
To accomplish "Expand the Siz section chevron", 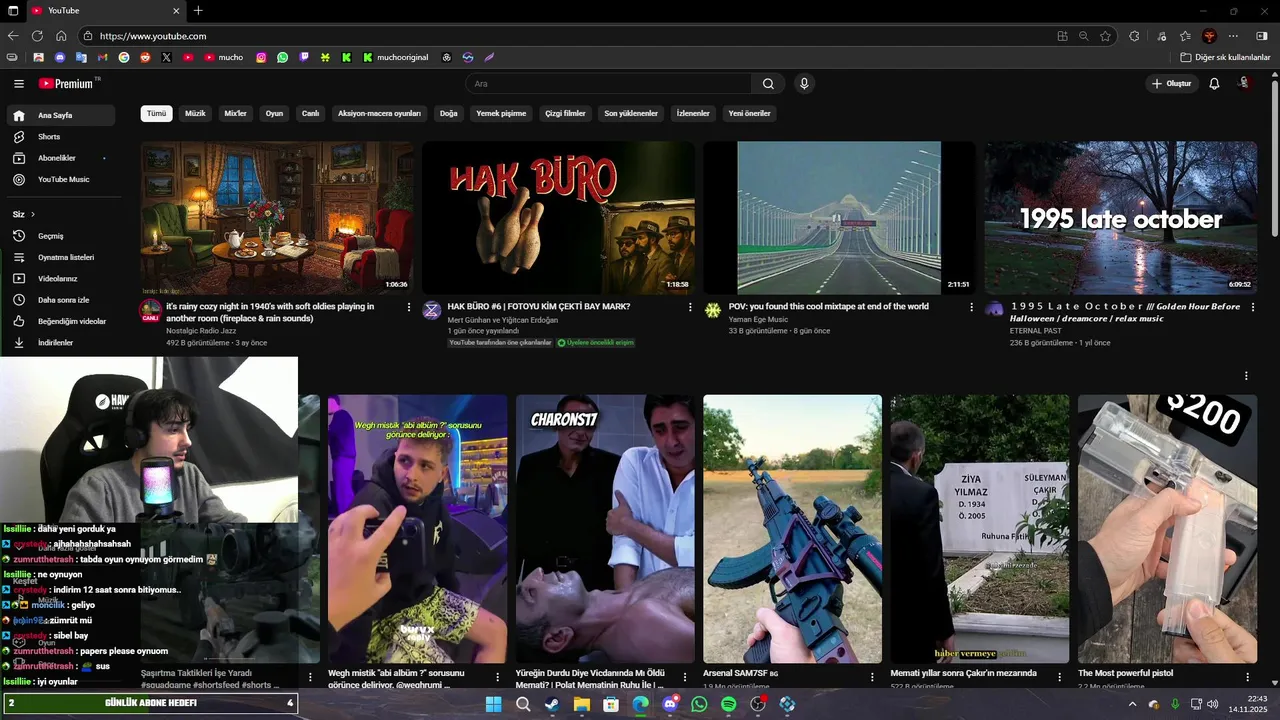I will coord(32,214).
